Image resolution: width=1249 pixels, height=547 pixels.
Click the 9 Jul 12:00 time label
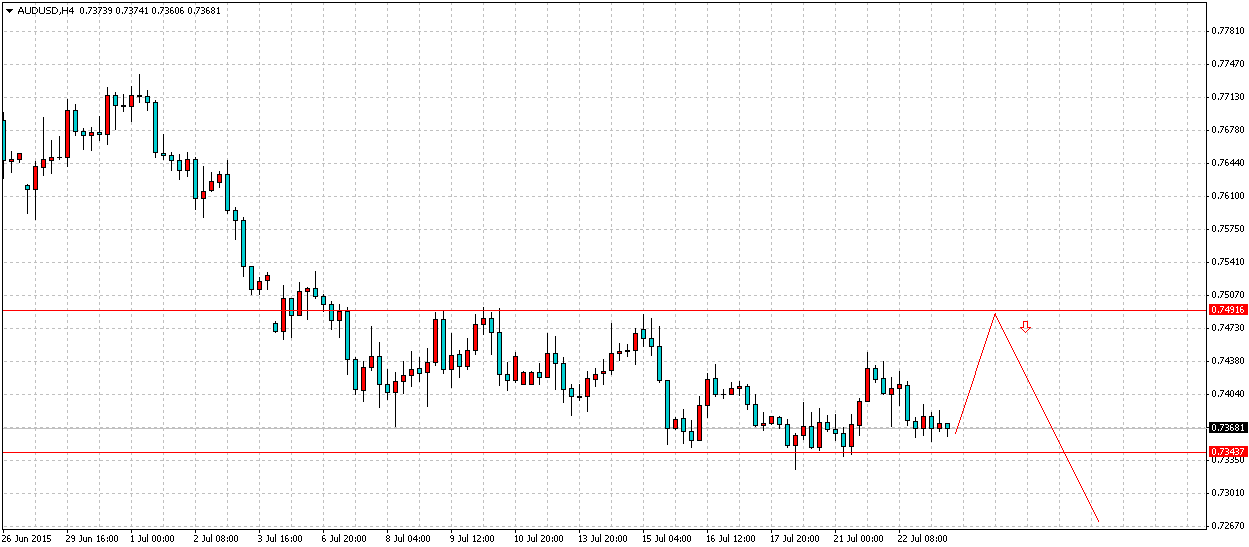(x=472, y=538)
